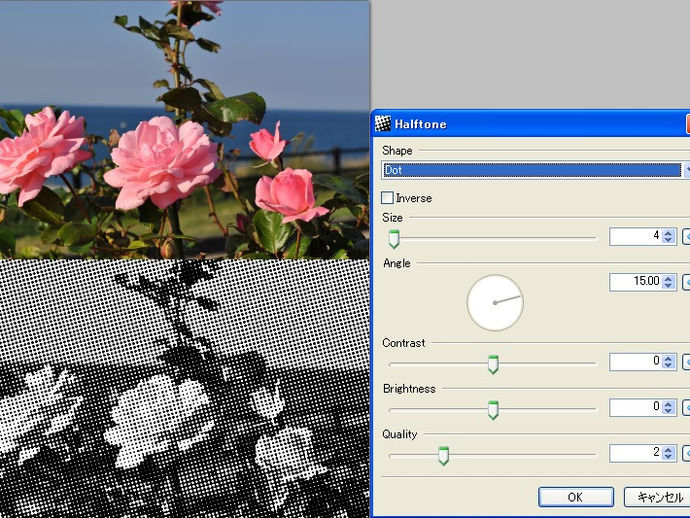690x518 pixels.
Task: Increase Contrast with the up spinner arrow
Action: click(668, 358)
